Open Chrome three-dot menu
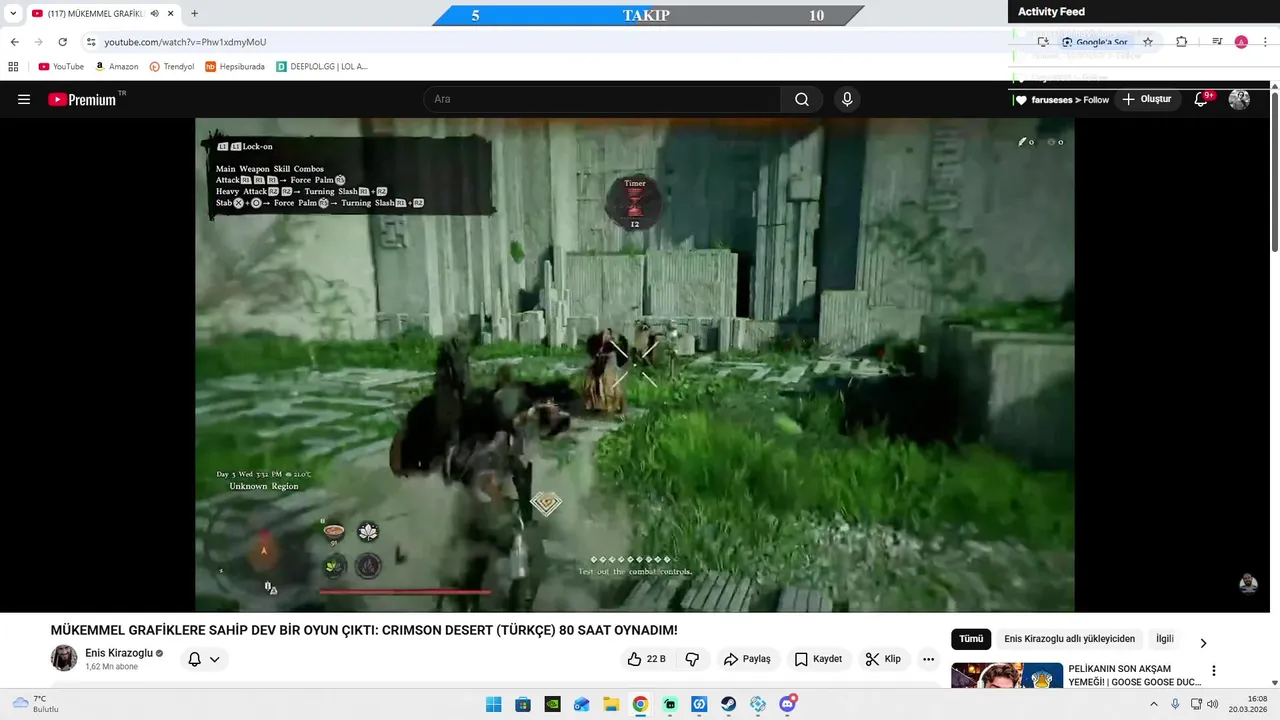Viewport: 1280px width, 720px height. [1264, 42]
